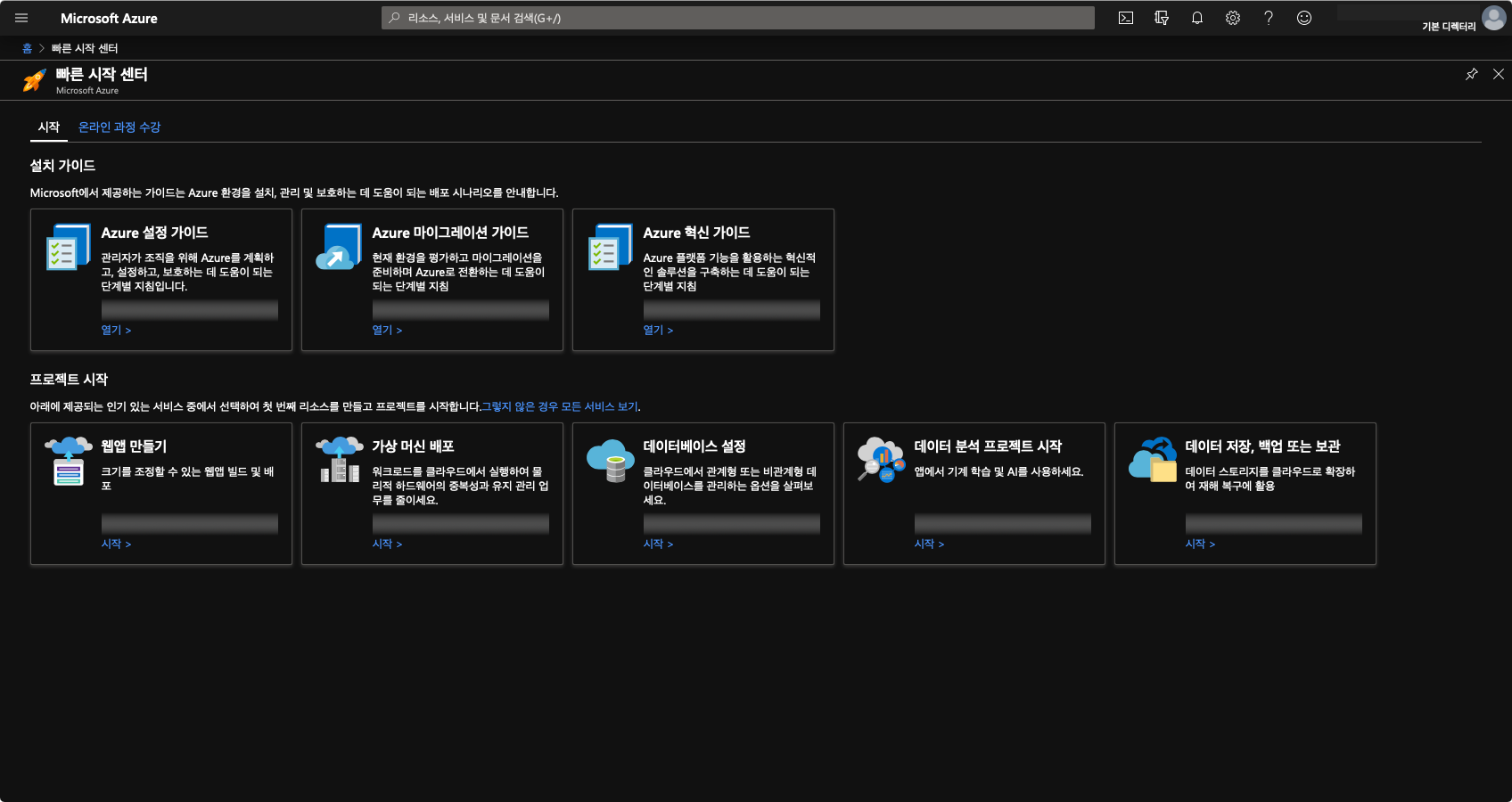Click the Azure 설정 가이드 card title
This screenshot has width=1512, height=802.
pyautogui.click(x=154, y=233)
